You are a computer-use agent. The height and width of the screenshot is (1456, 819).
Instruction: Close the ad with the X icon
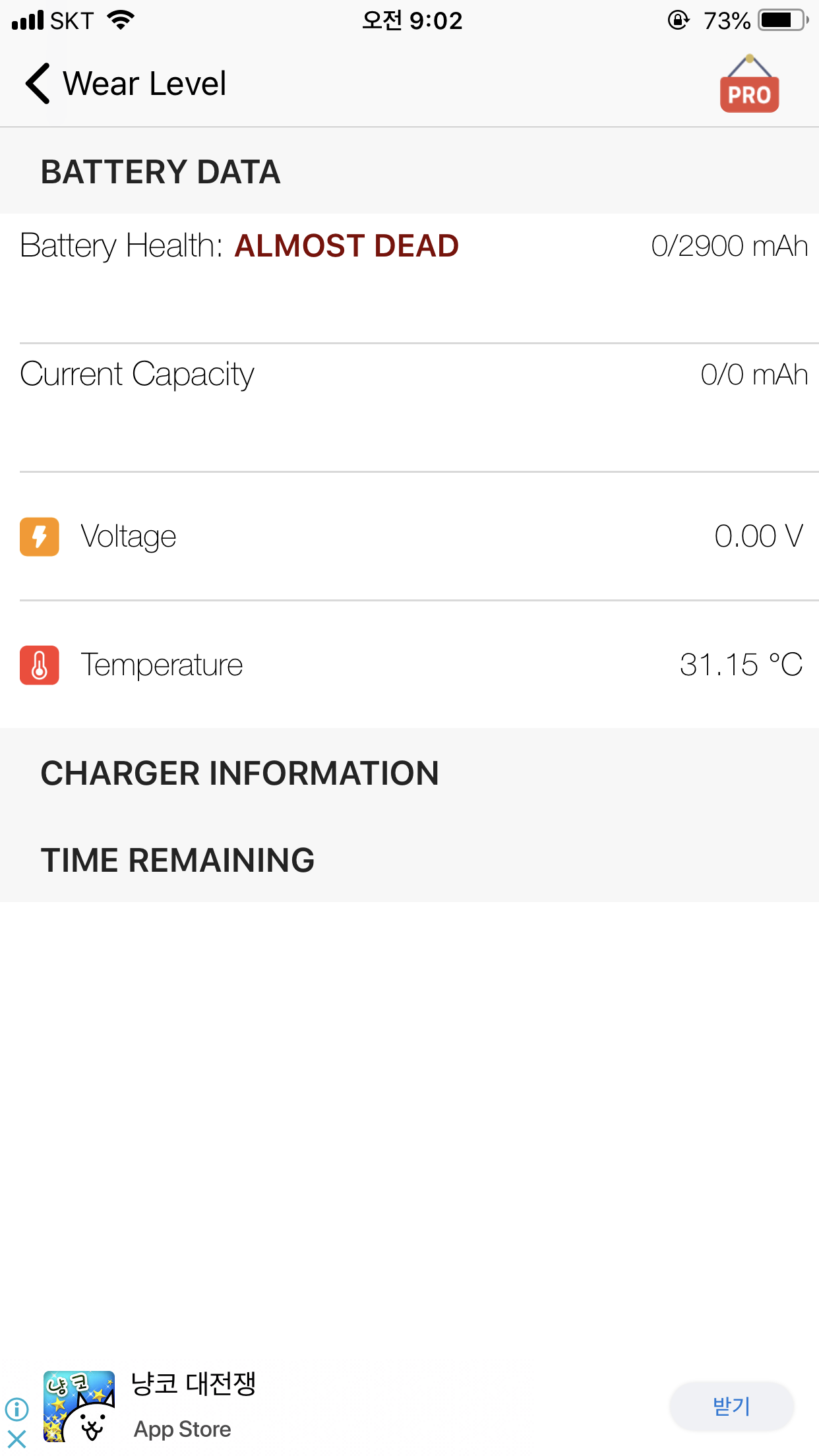click(16, 1439)
